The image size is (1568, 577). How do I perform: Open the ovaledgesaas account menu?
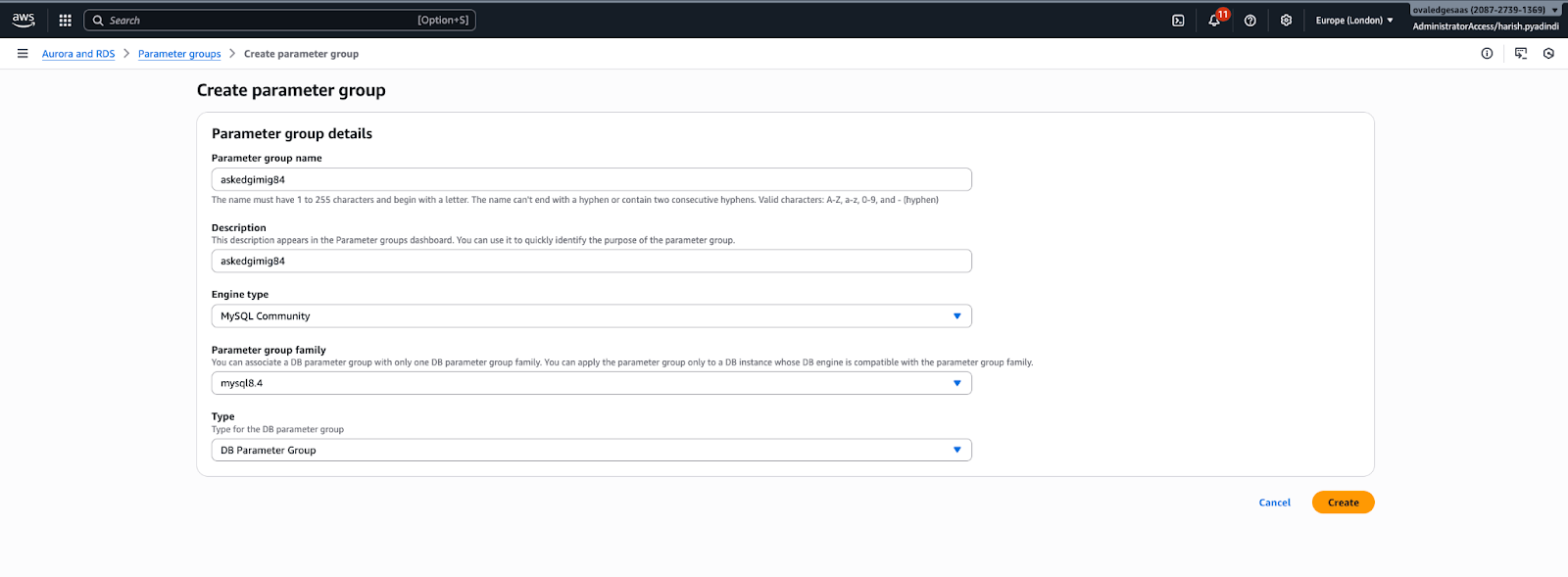coord(1485,11)
